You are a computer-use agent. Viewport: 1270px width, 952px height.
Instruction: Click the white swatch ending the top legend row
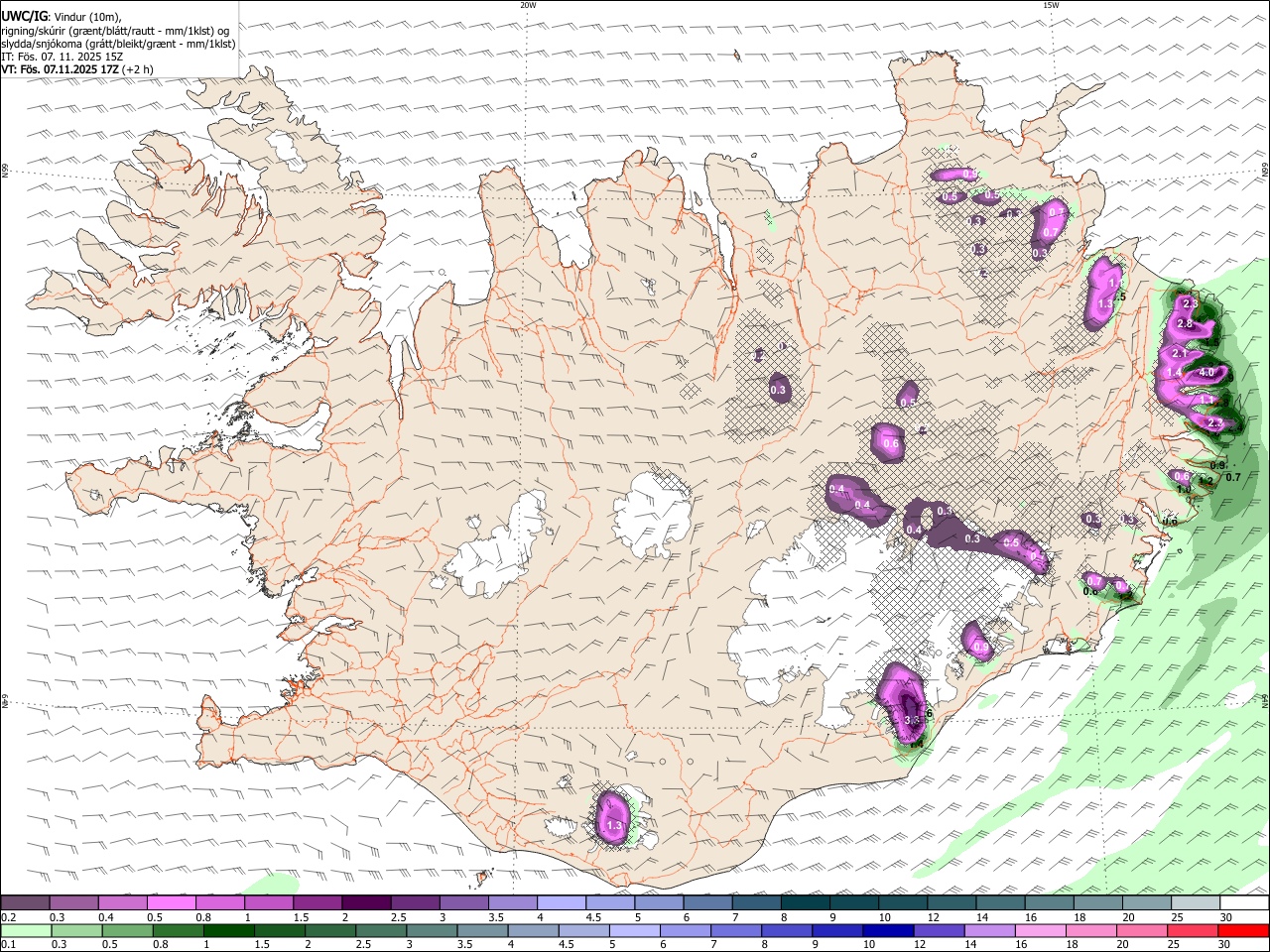tap(1244, 902)
